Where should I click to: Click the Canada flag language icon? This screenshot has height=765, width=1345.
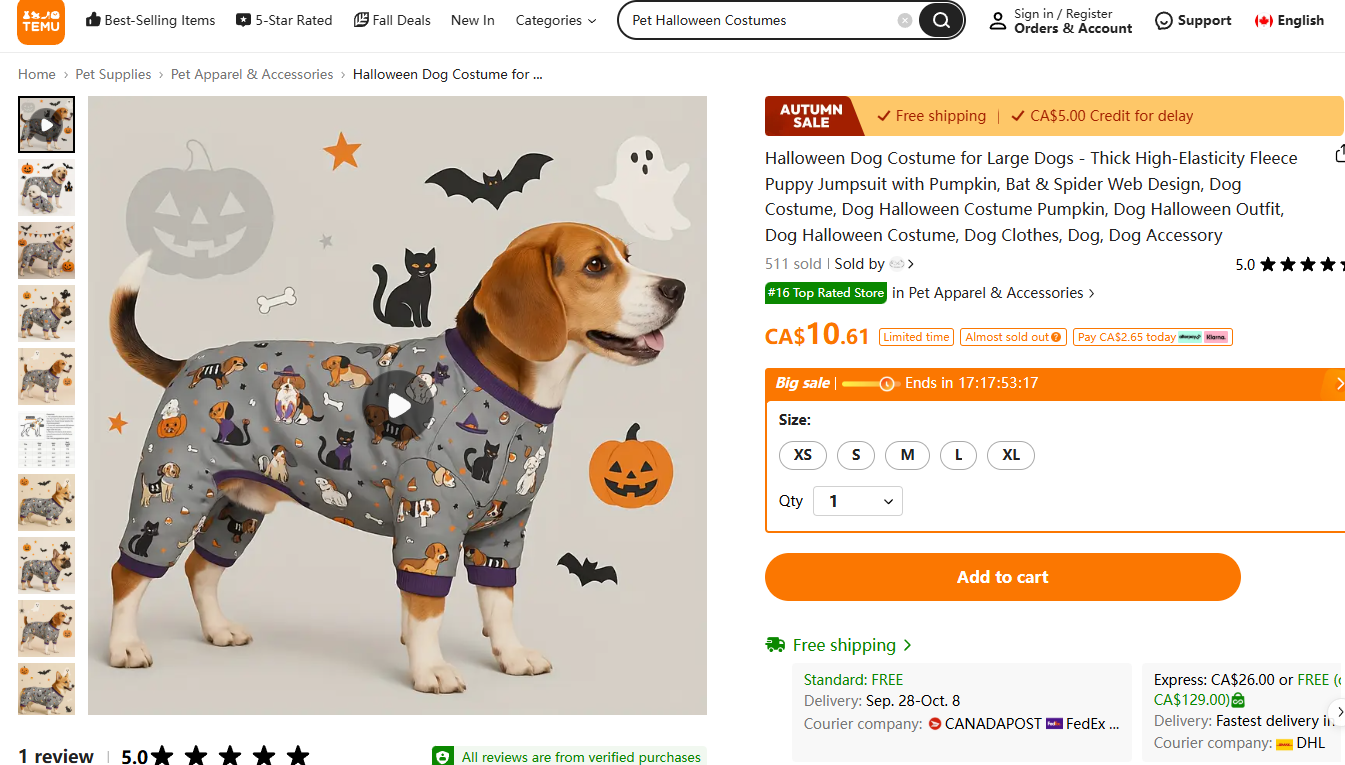click(1264, 21)
